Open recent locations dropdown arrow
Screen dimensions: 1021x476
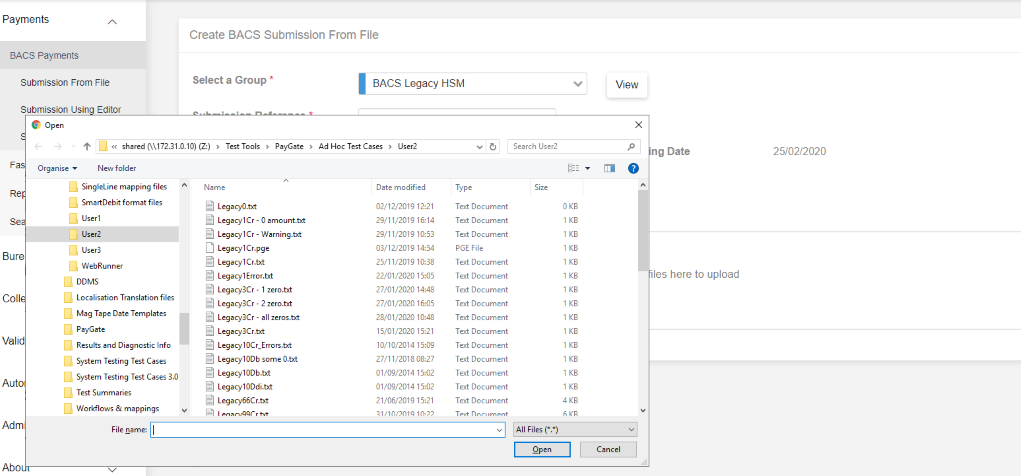coord(73,147)
